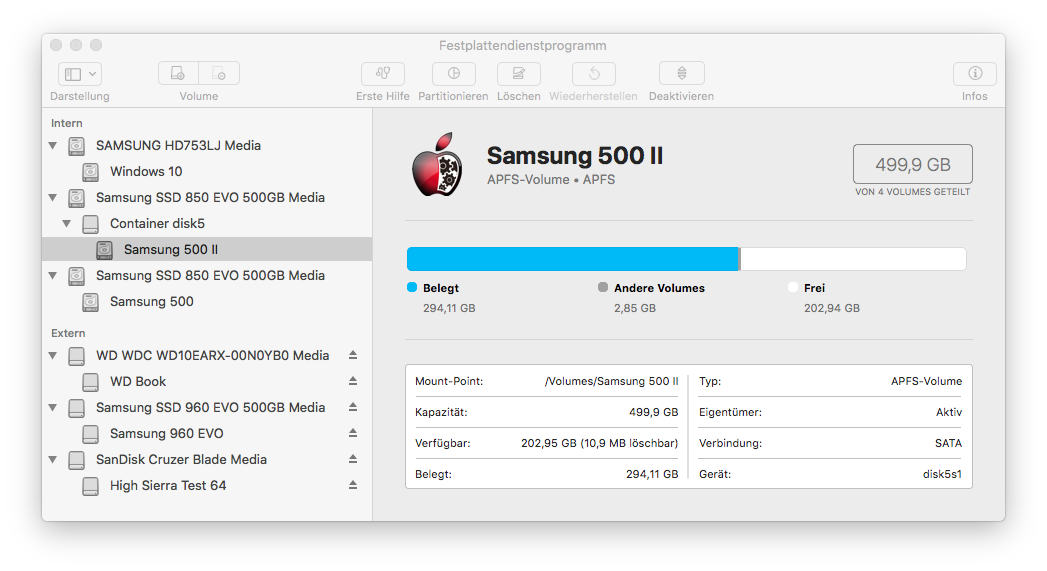
Task: Collapse Samsung SSD 850 EVO containing Samsung 500
Action: (x=53, y=276)
